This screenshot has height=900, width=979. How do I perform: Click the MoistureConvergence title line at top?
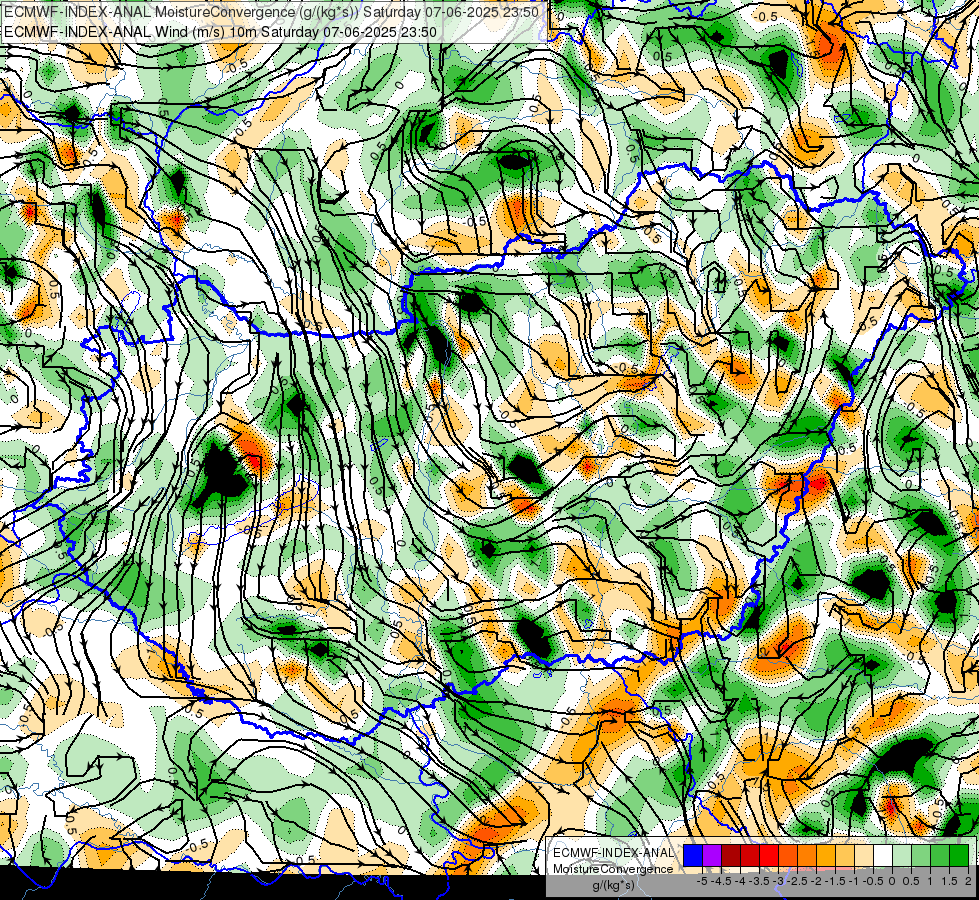pos(271,12)
